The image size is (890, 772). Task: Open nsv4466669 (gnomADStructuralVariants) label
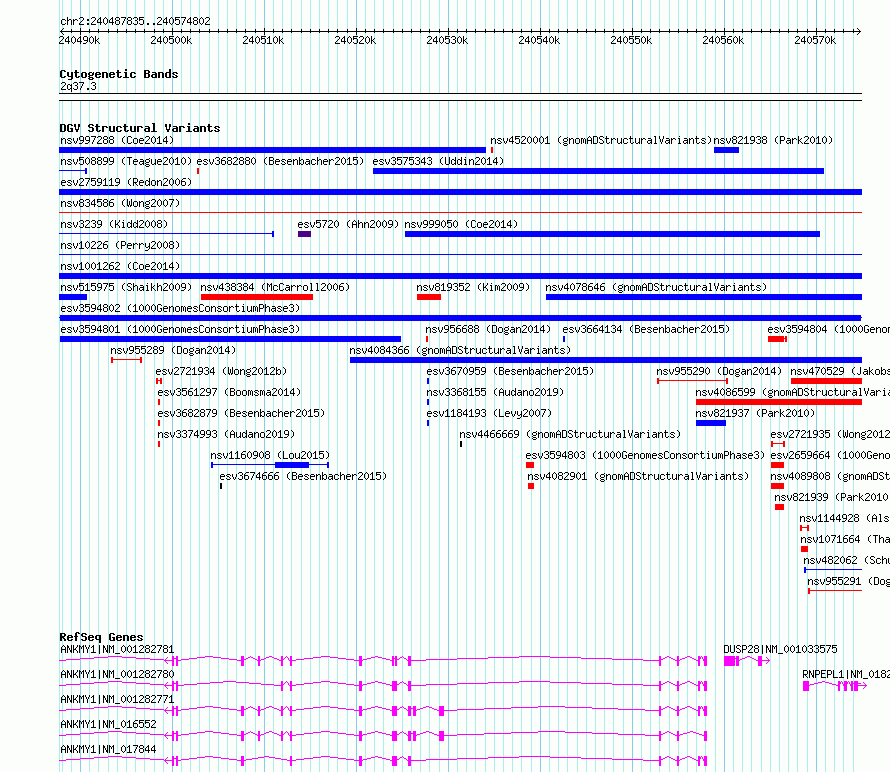(570, 434)
